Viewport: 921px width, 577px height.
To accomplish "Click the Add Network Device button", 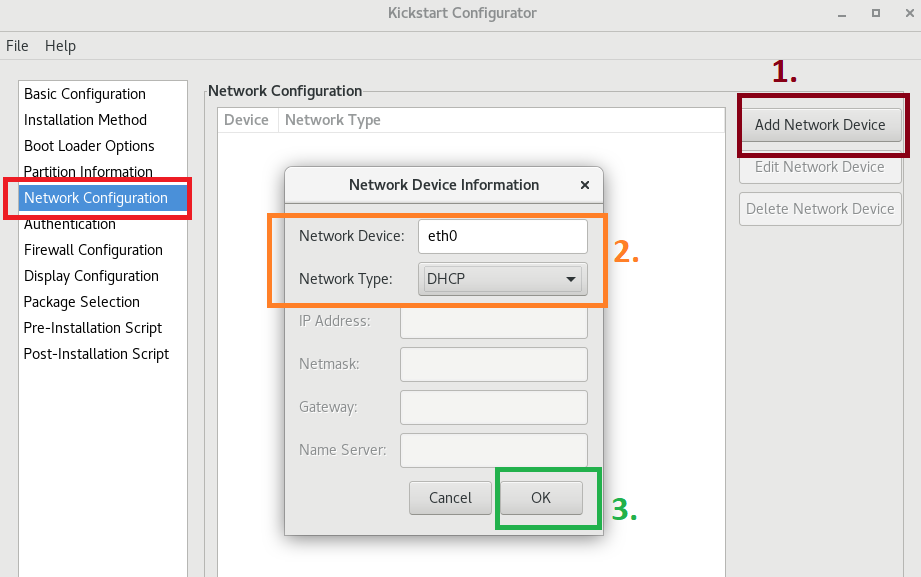I will coord(821,124).
